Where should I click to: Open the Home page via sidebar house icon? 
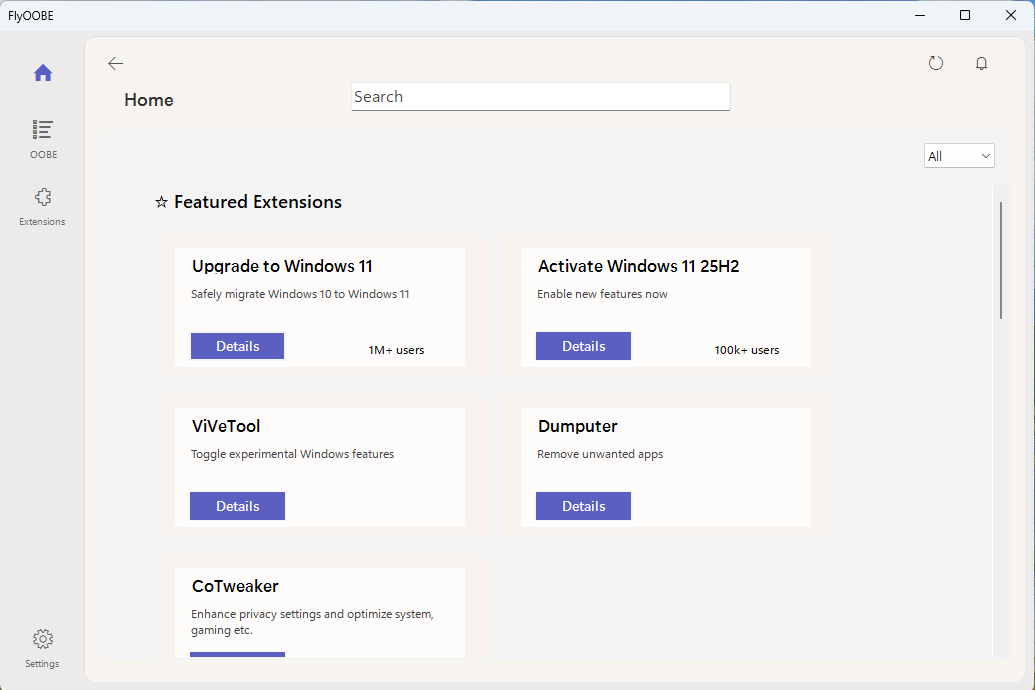pos(43,72)
